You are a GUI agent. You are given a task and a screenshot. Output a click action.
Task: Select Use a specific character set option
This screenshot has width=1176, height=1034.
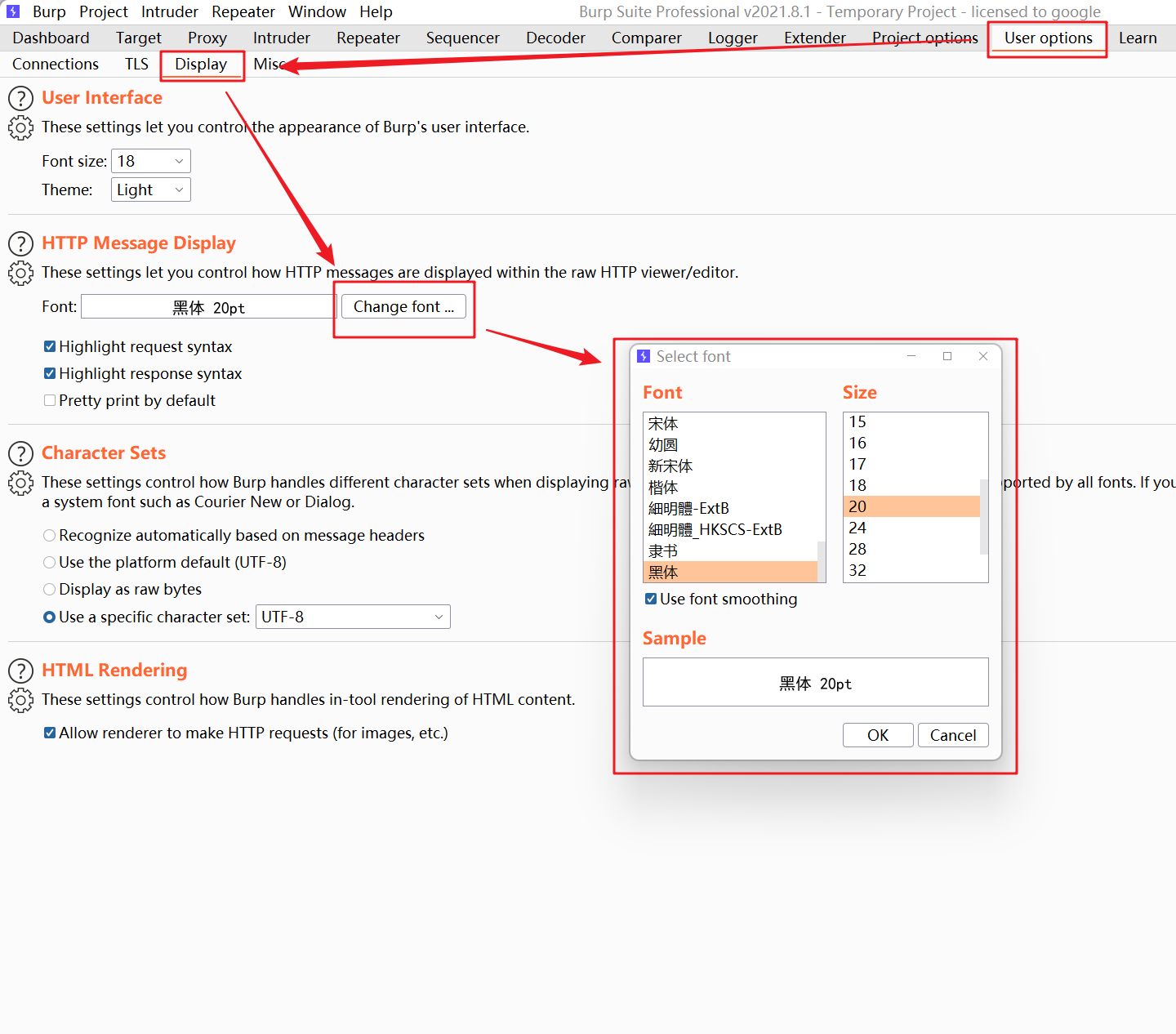tap(49, 617)
